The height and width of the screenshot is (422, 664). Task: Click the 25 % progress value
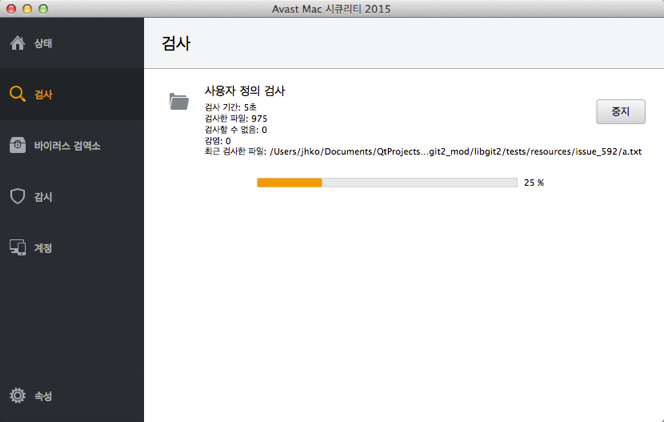(x=534, y=182)
